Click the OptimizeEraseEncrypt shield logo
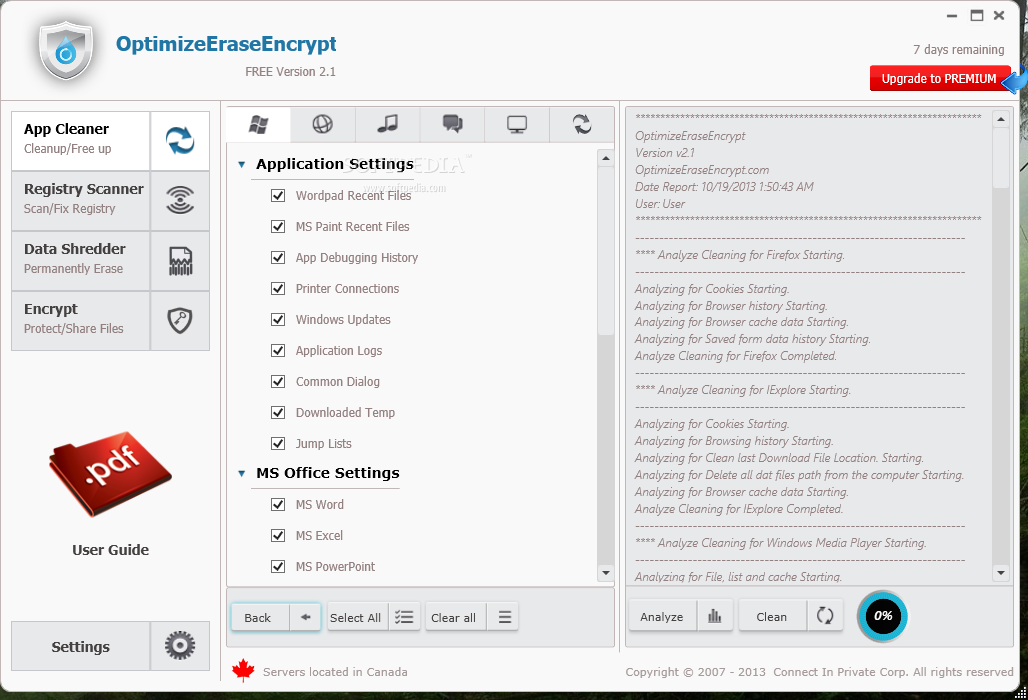The width and height of the screenshot is (1028, 700). (x=66, y=50)
